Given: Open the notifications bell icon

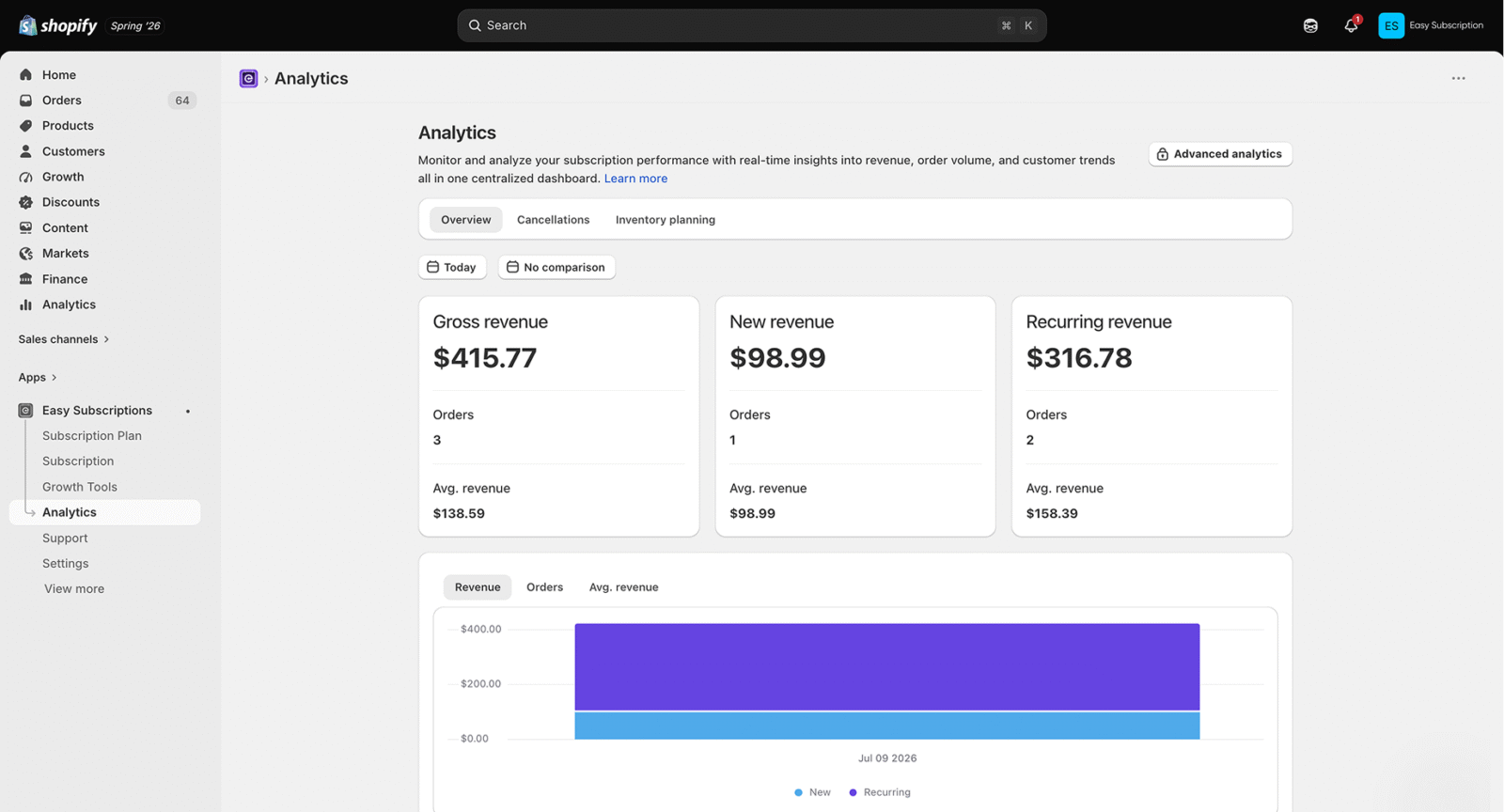Looking at the screenshot, I should click(x=1351, y=25).
